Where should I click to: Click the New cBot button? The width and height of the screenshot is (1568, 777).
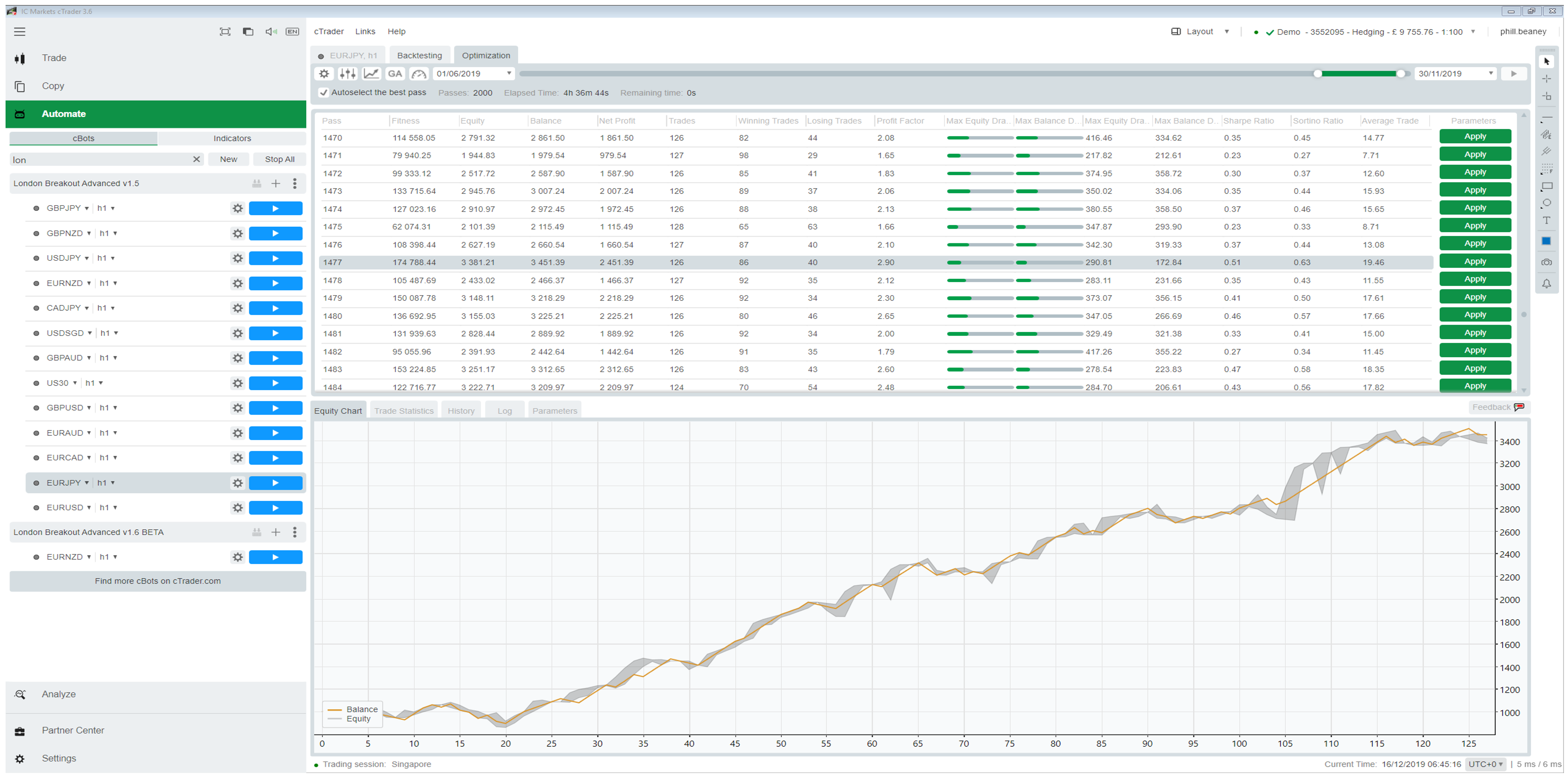click(228, 160)
